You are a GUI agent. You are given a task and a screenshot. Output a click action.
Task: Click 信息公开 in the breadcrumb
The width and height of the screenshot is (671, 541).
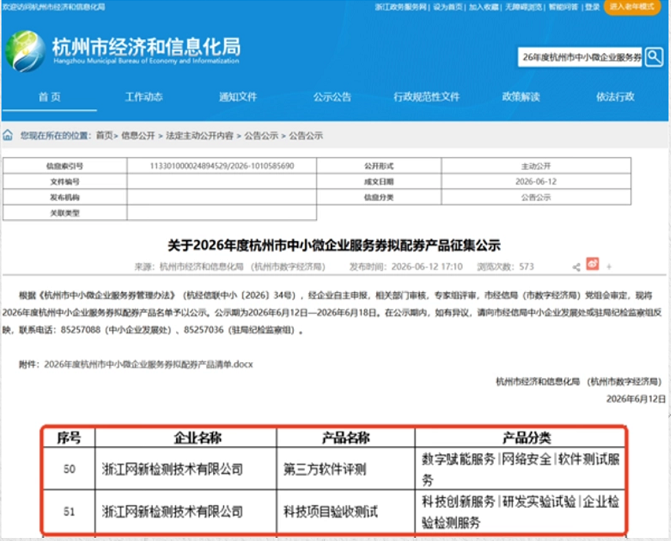click(138, 136)
